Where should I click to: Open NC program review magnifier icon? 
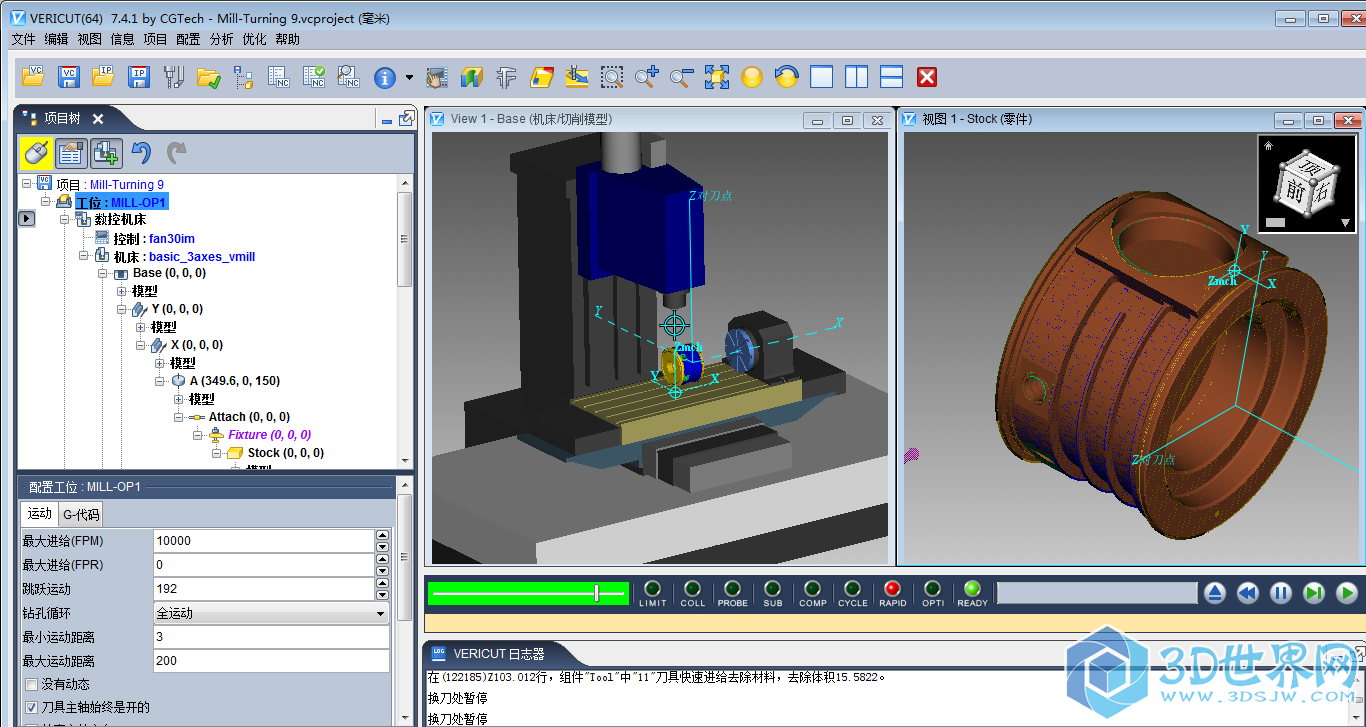click(348, 76)
